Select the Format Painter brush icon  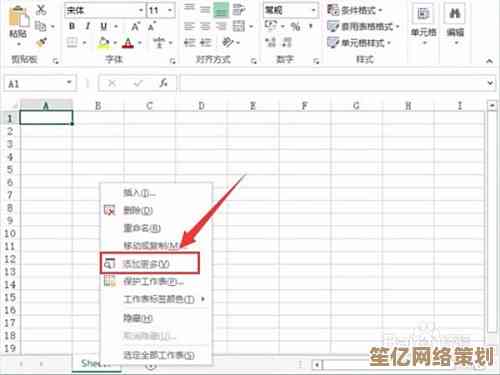click(41, 42)
